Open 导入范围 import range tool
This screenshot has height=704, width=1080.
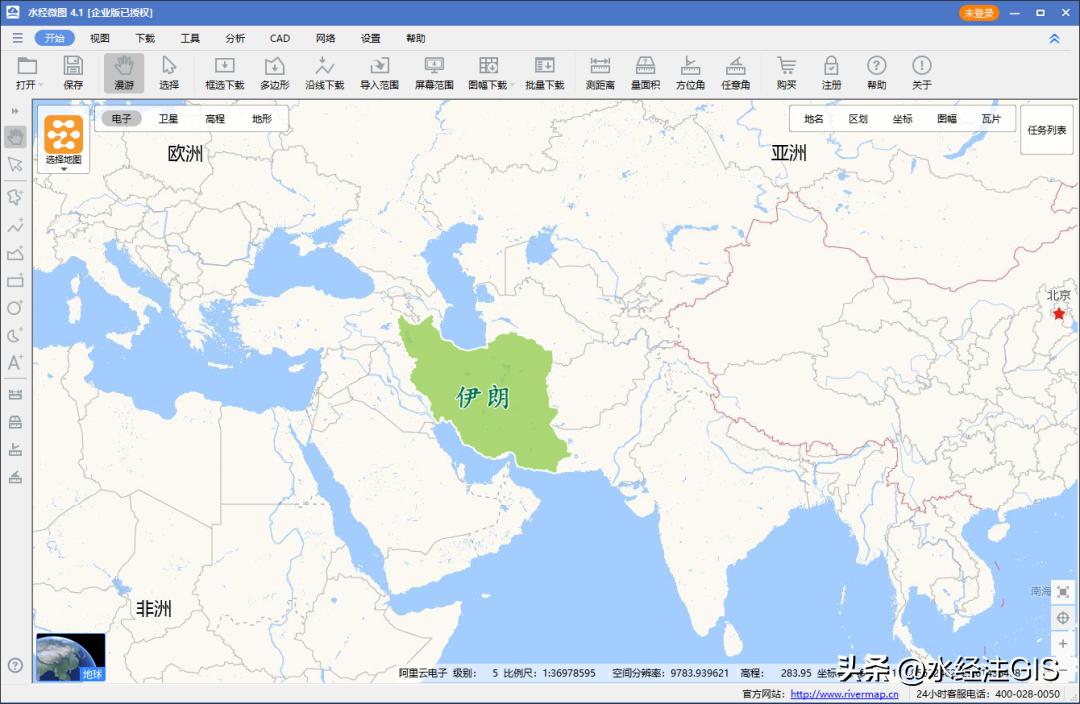pos(379,73)
